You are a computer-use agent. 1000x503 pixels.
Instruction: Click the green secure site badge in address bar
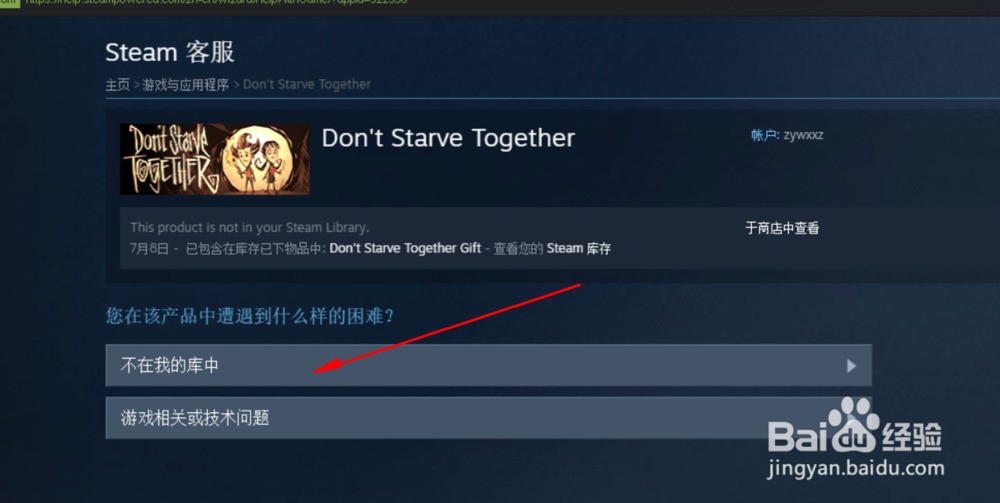point(10,3)
